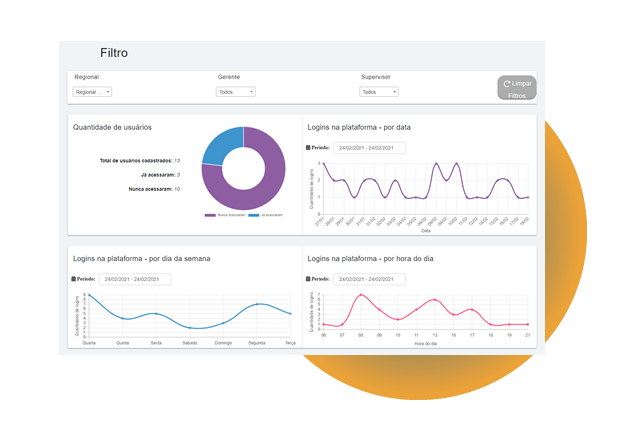Click calendar icon in Logins por data
This screenshot has width=635, height=423.
(308, 148)
